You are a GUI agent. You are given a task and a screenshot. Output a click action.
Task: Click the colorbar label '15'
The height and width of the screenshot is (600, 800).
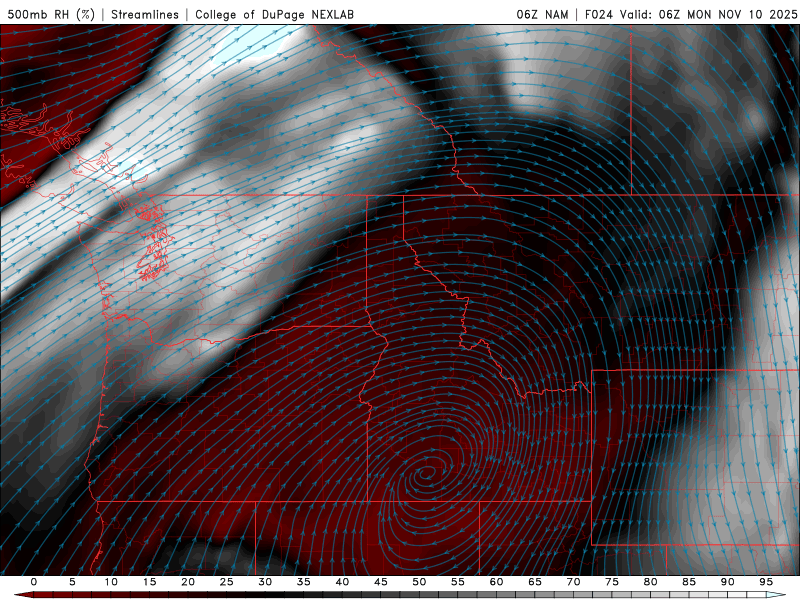click(149, 582)
